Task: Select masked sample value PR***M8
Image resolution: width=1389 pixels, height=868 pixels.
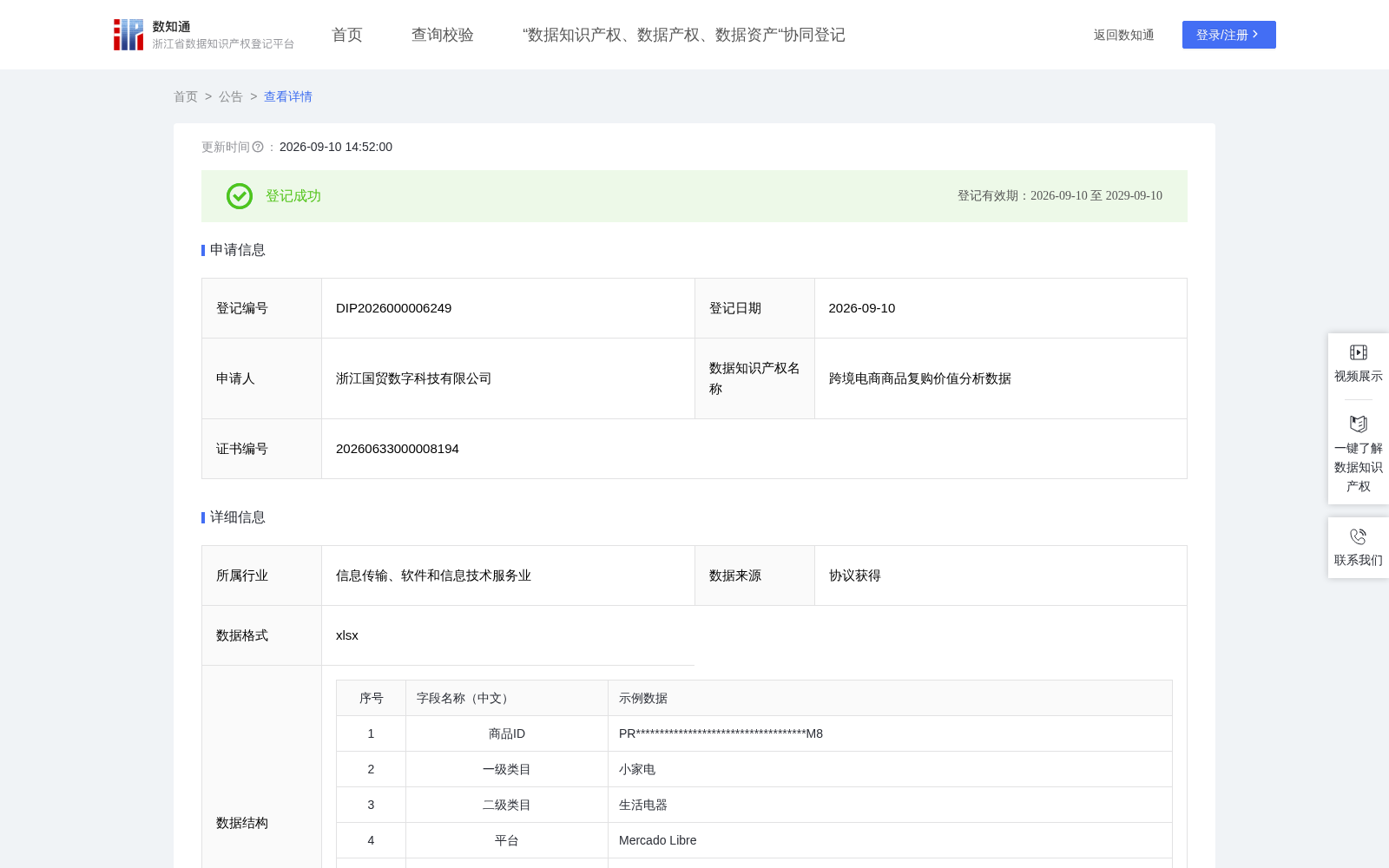Action: click(721, 733)
